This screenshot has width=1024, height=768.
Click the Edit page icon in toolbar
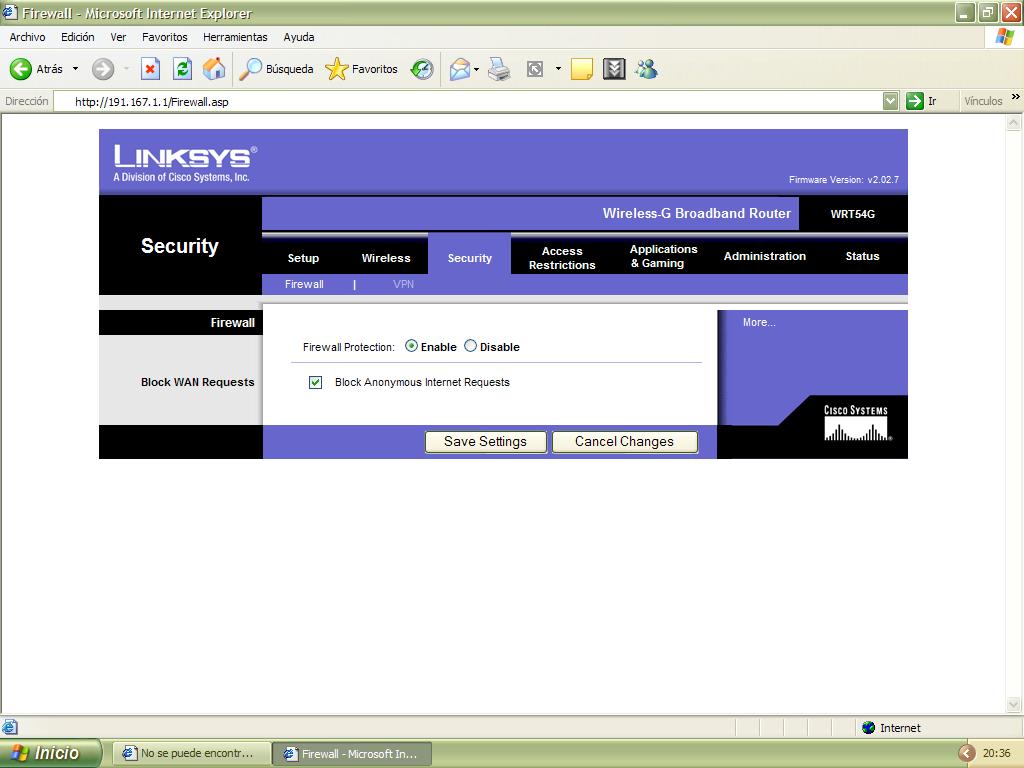click(535, 69)
